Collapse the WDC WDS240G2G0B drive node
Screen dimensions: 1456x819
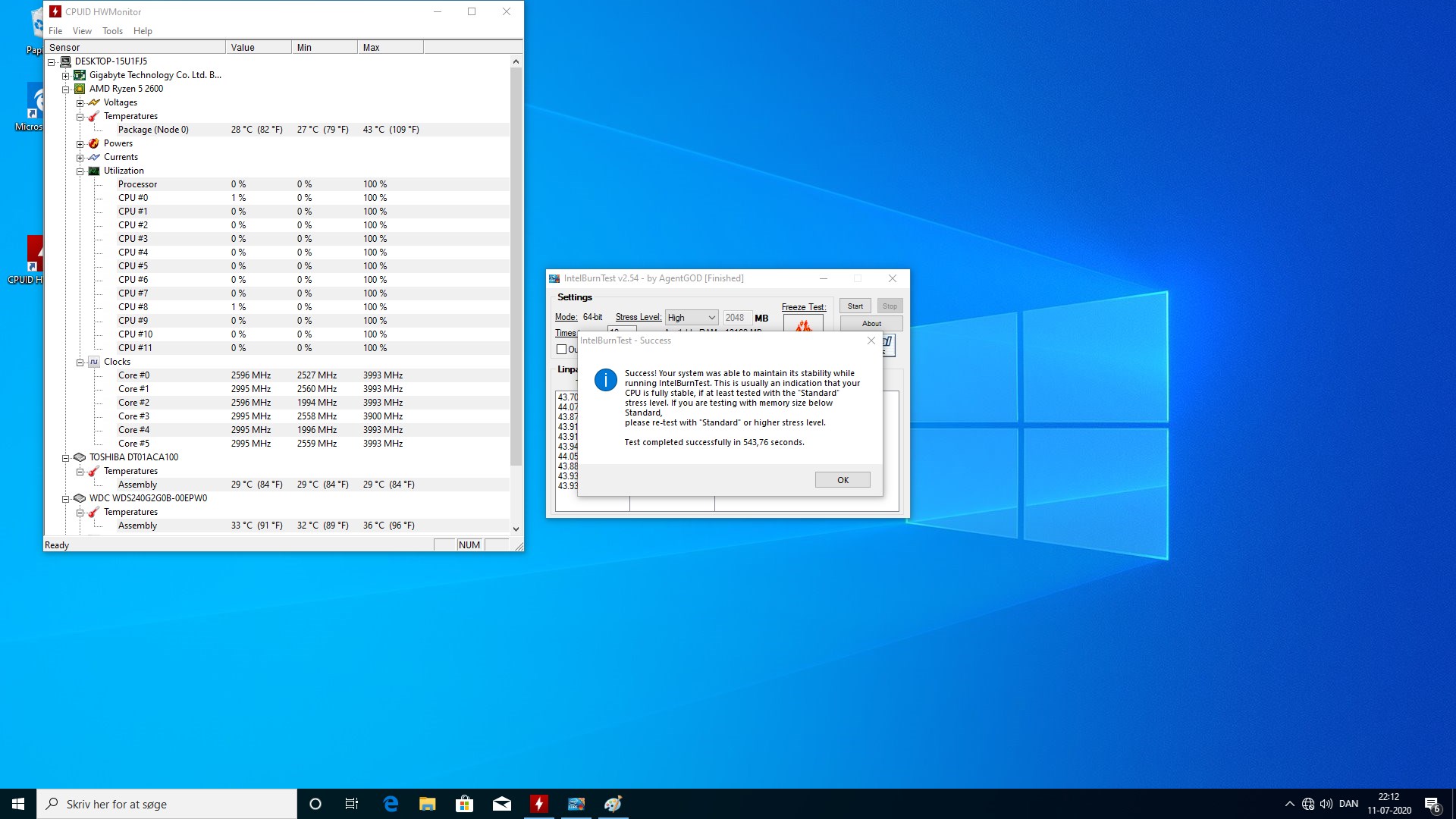pos(66,499)
